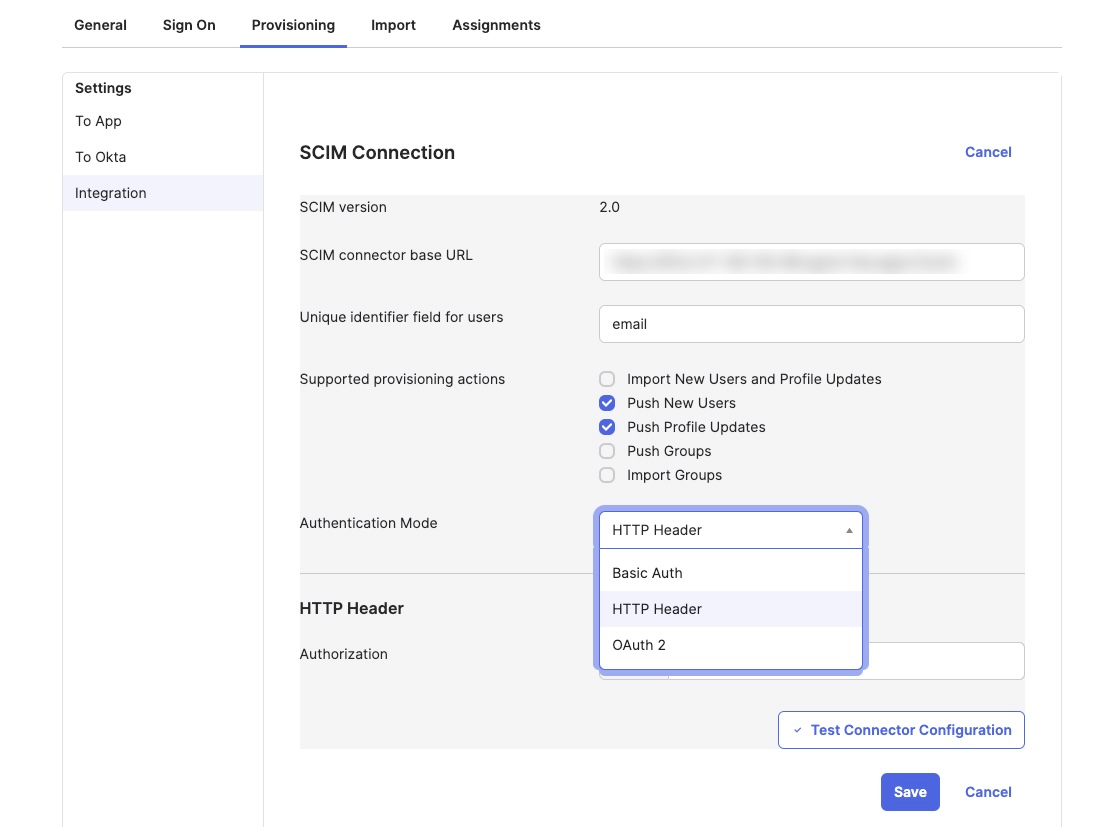Click Test Connector Configuration button
The width and height of the screenshot is (1103, 827).
coord(901,730)
